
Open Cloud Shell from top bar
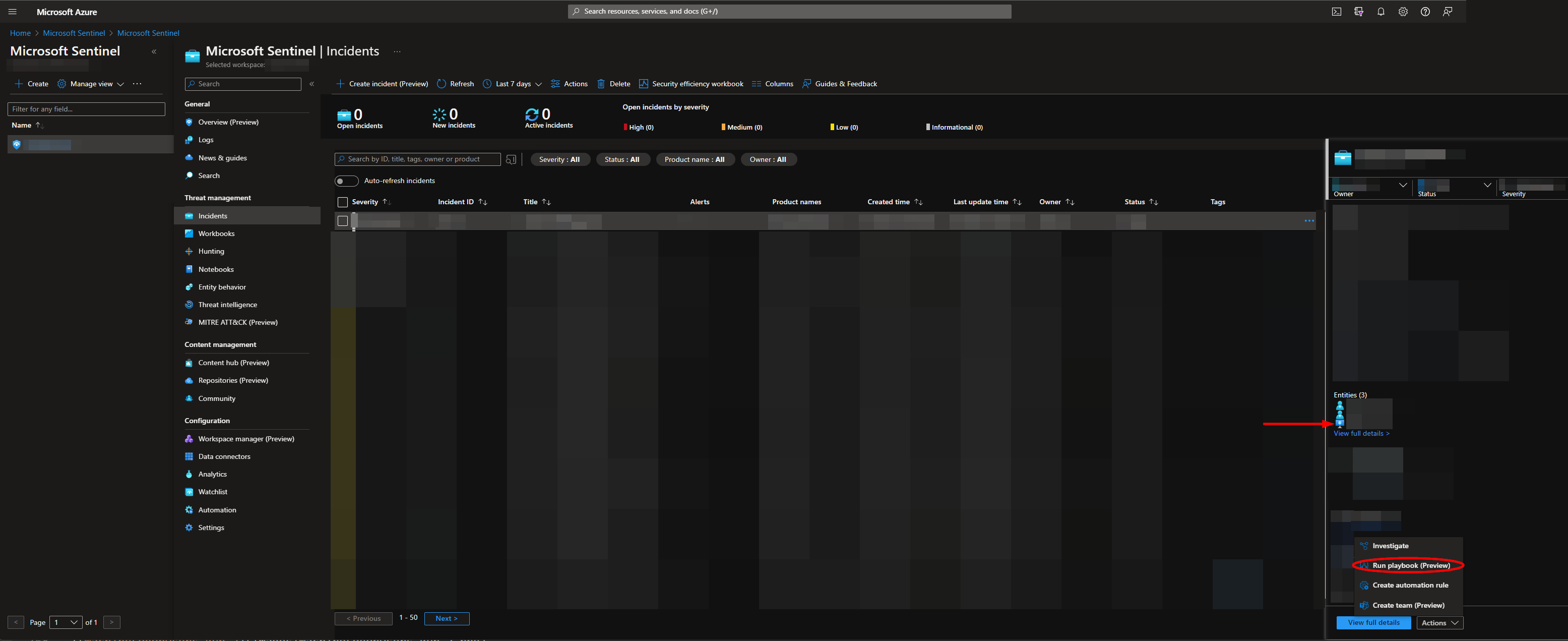1337,12
